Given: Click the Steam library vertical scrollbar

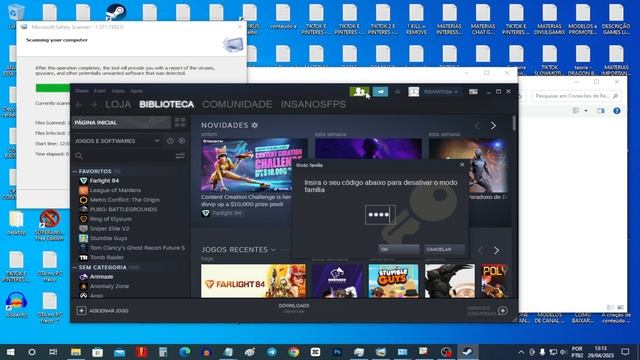Looking at the screenshot, I should [514, 124].
